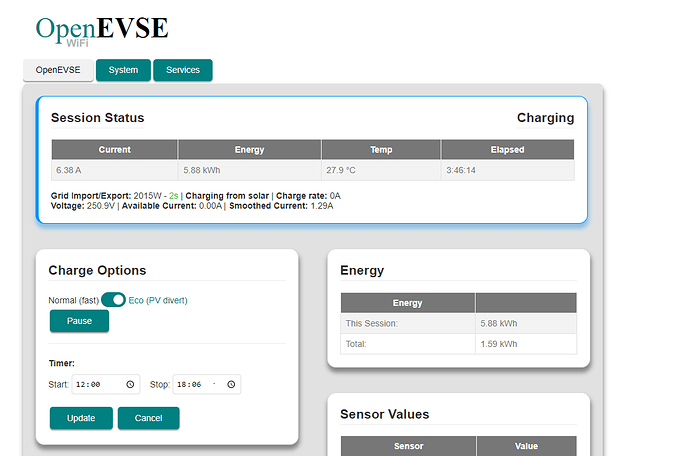Click the Charge Options heading
Viewport: 690px width, 456px height.
pyautogui.click(x=97, y=270)
